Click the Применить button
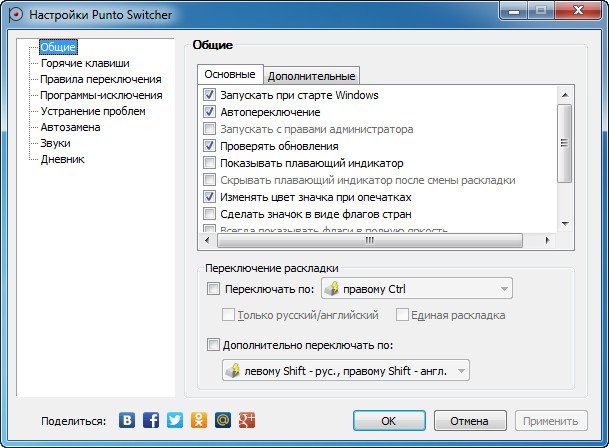609x448 pixels. 551,421
